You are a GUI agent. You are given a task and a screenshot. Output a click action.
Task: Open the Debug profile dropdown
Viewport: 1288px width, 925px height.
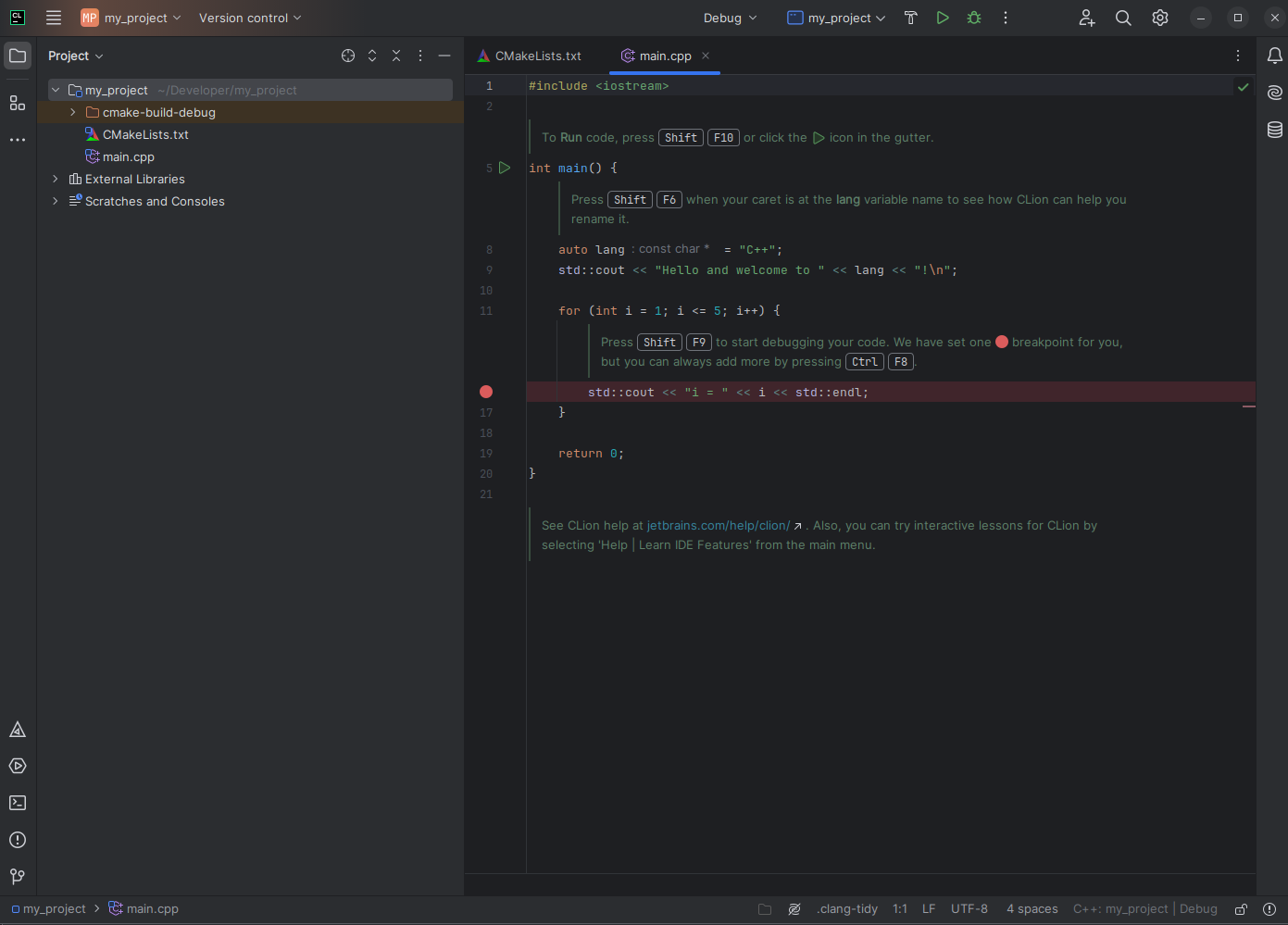(x=731, y=18)
